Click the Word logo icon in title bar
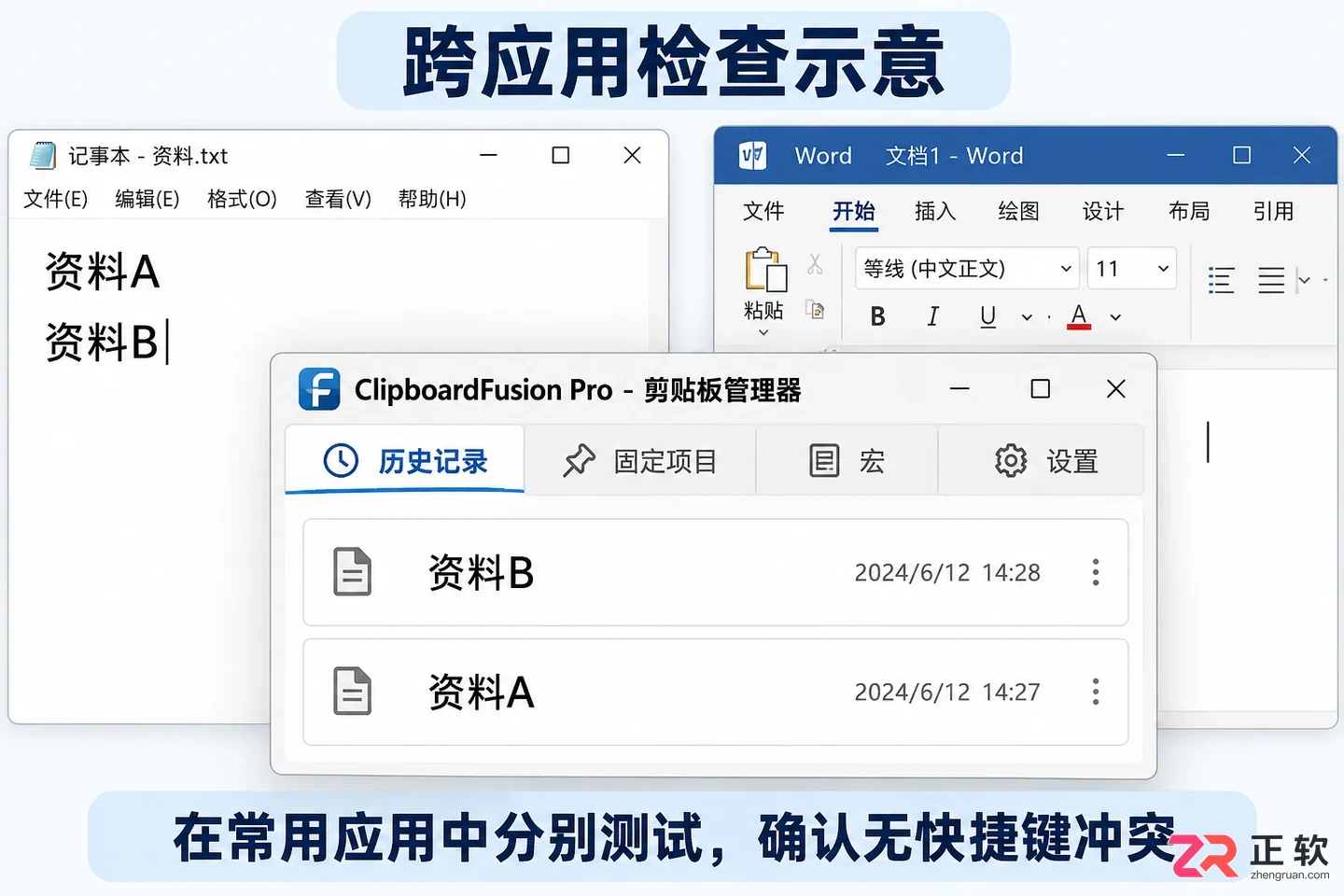1344x896 pixels. 753,155
